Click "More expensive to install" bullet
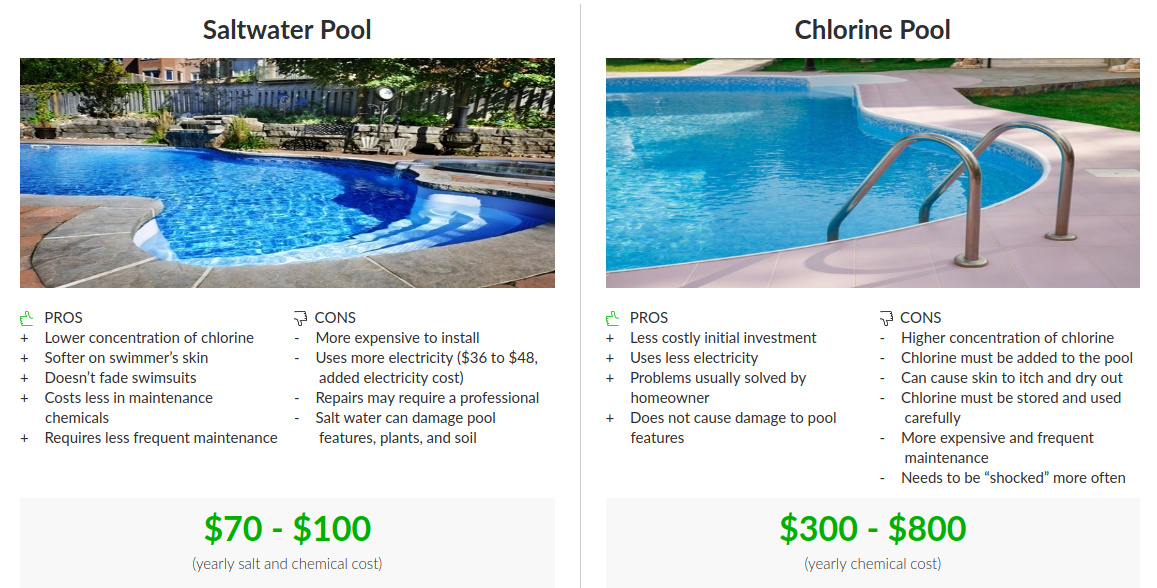 click(397, 338)
